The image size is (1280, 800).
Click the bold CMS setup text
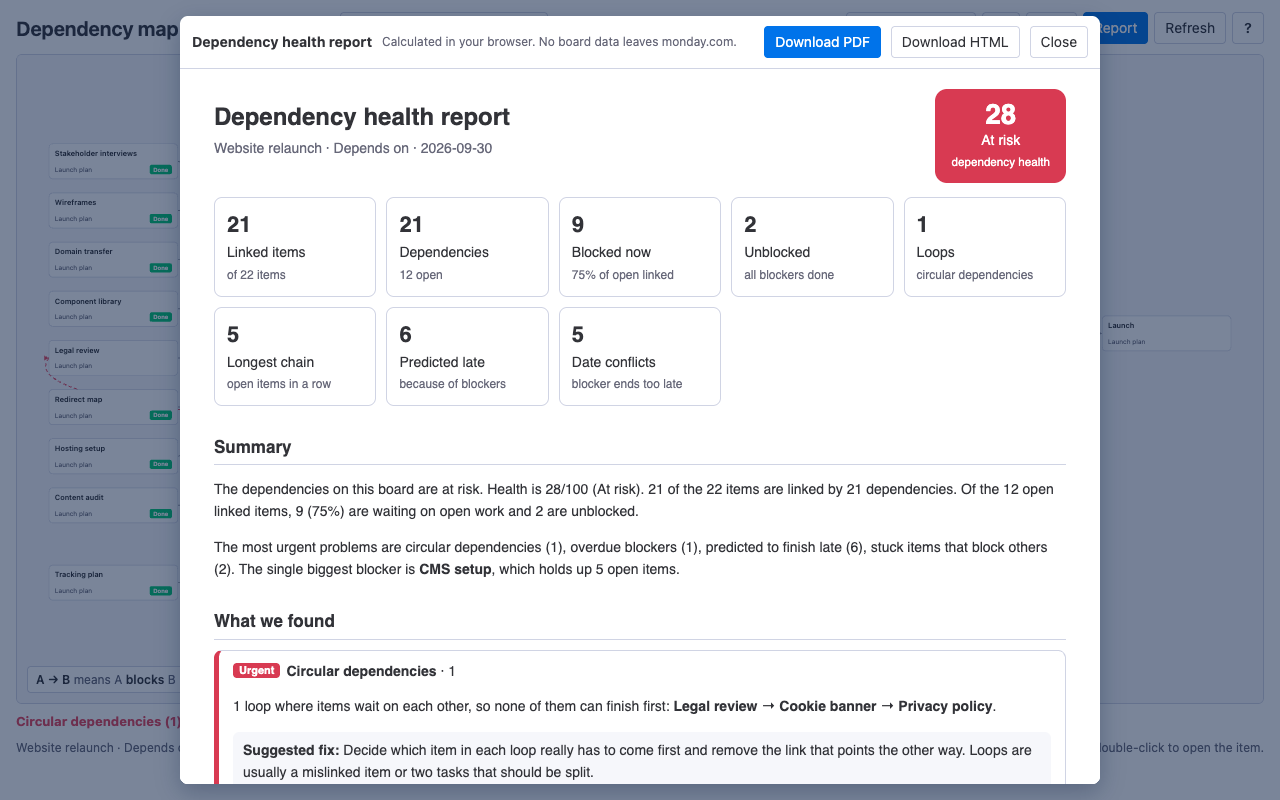(455, 569)
